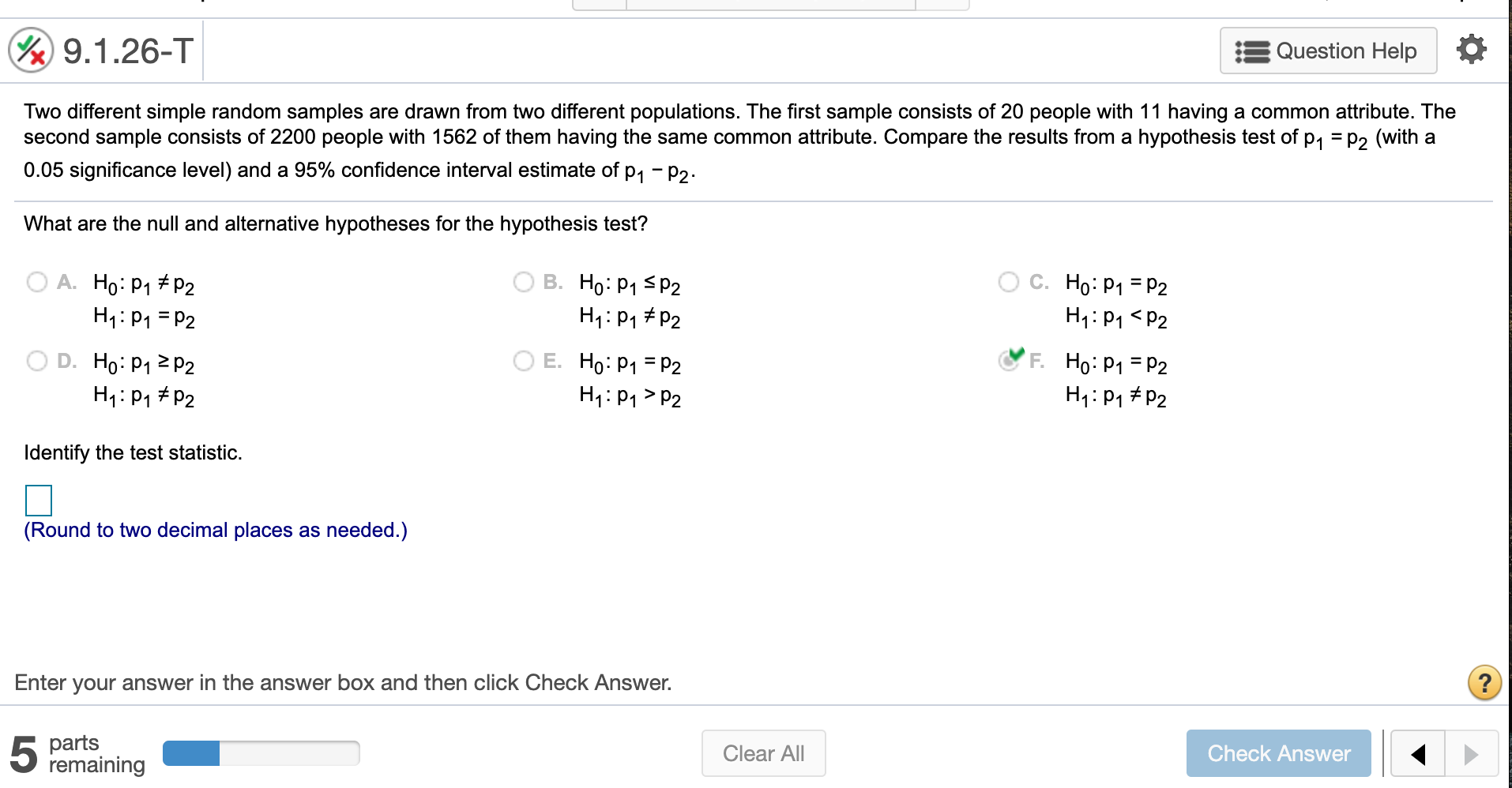Click the green checkmark on option F
The width and height of the screenshot is (1512, 788).
coord(1015,354)
